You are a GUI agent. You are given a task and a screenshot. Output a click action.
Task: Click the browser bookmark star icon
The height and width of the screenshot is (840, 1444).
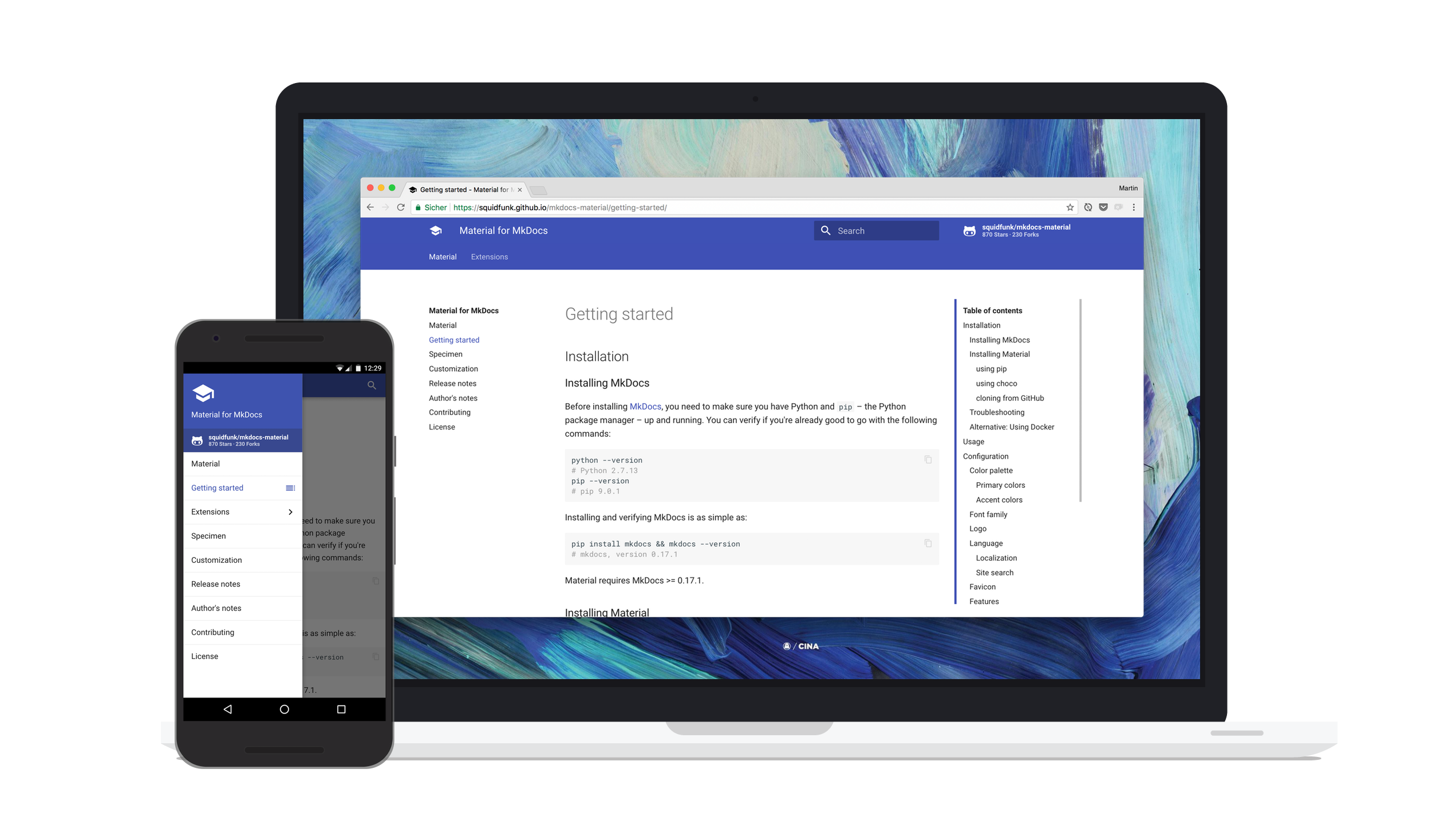1069,207
